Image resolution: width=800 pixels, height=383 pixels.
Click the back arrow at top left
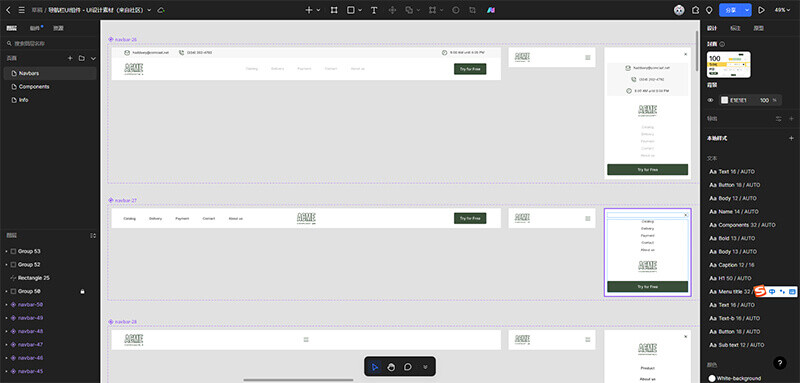pyautogui.click(x=8, y=10)
